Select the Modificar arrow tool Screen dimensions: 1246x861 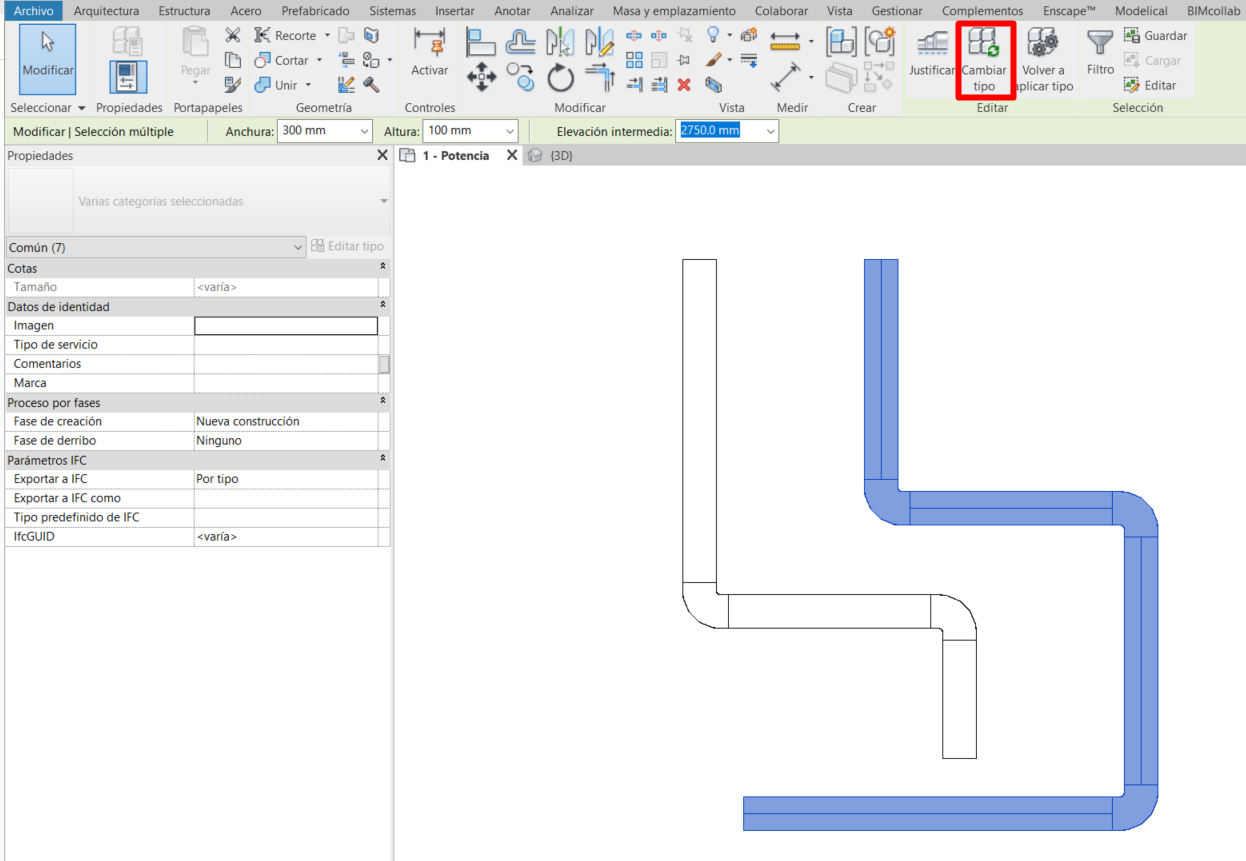click(x=48, y=59)
